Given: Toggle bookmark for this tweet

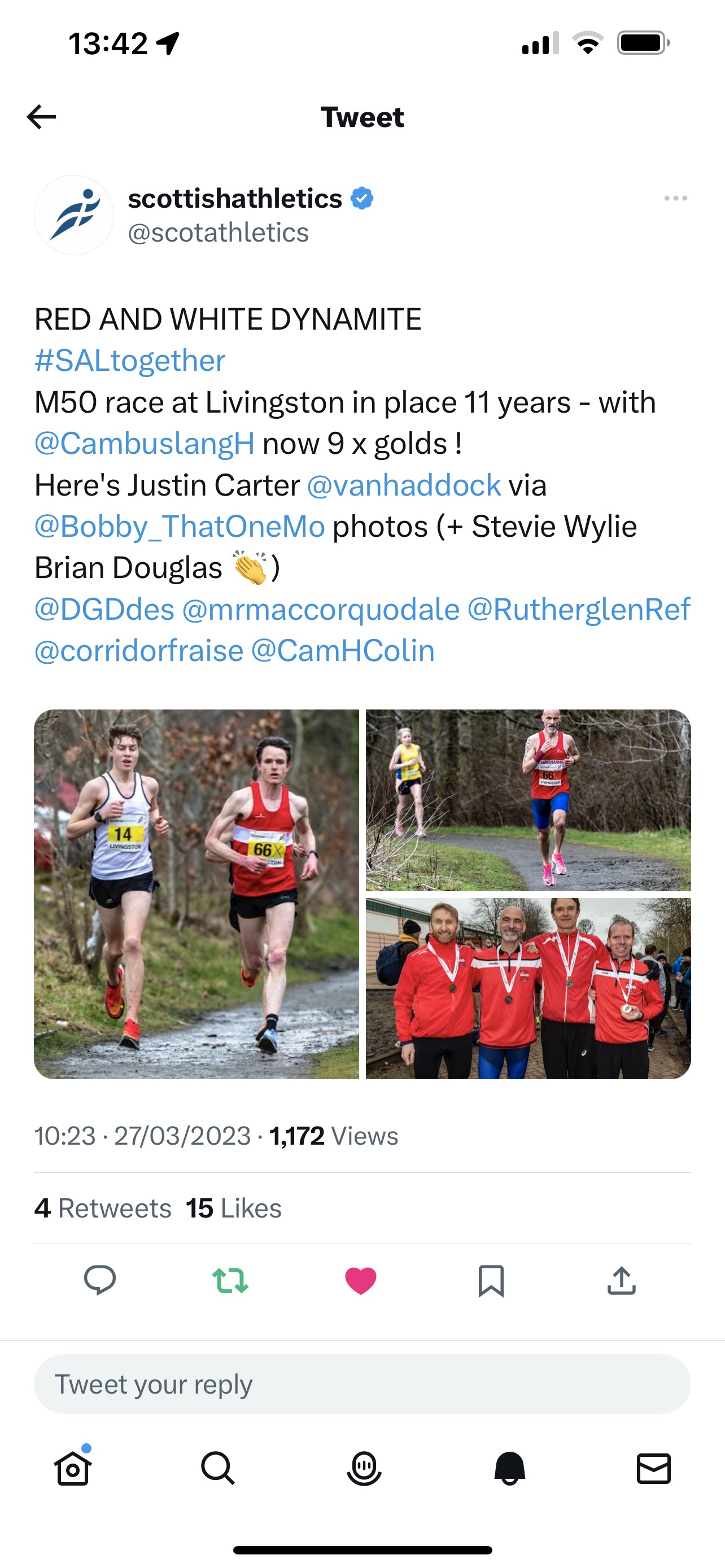Looking at the screenshot, I should point(491,1281).
